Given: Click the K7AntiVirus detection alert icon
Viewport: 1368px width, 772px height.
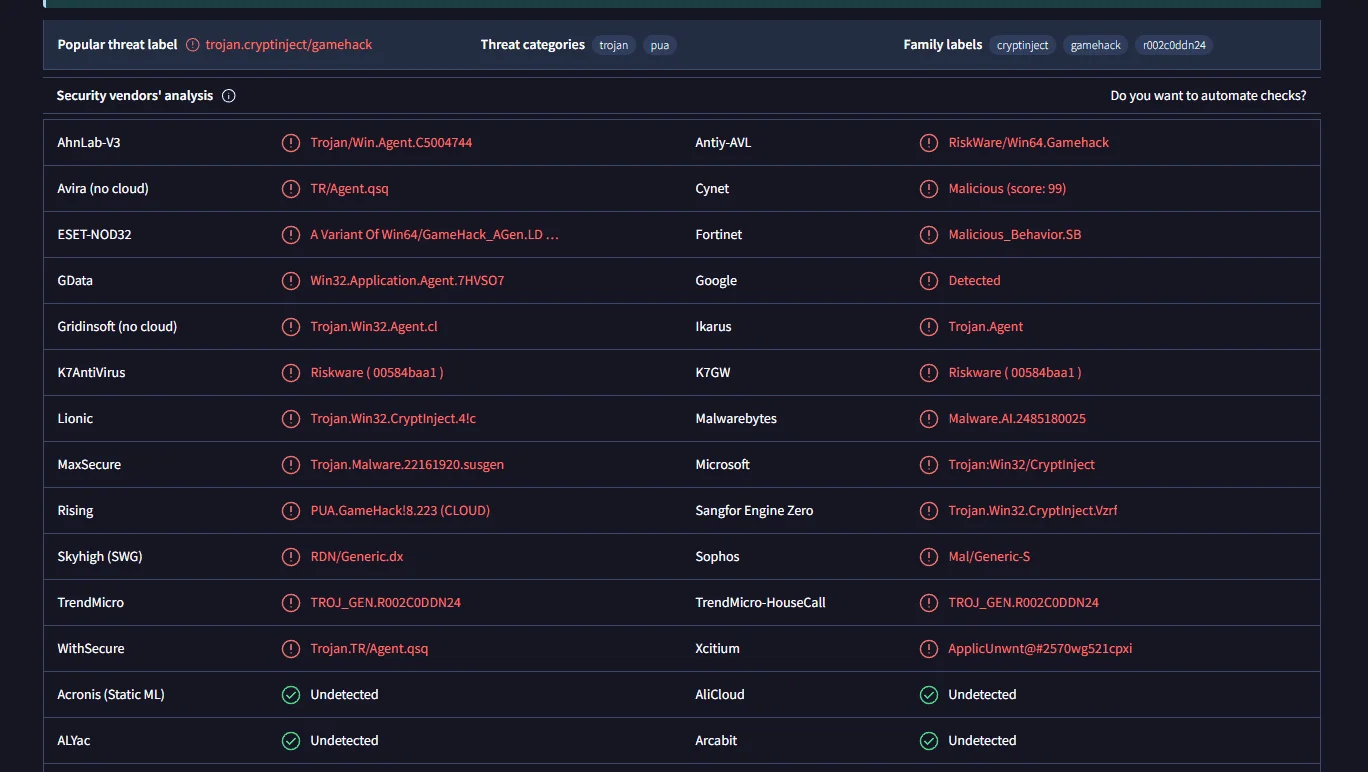Looking at the screenshot, I should pyautogui.click(x=291, y=373).
